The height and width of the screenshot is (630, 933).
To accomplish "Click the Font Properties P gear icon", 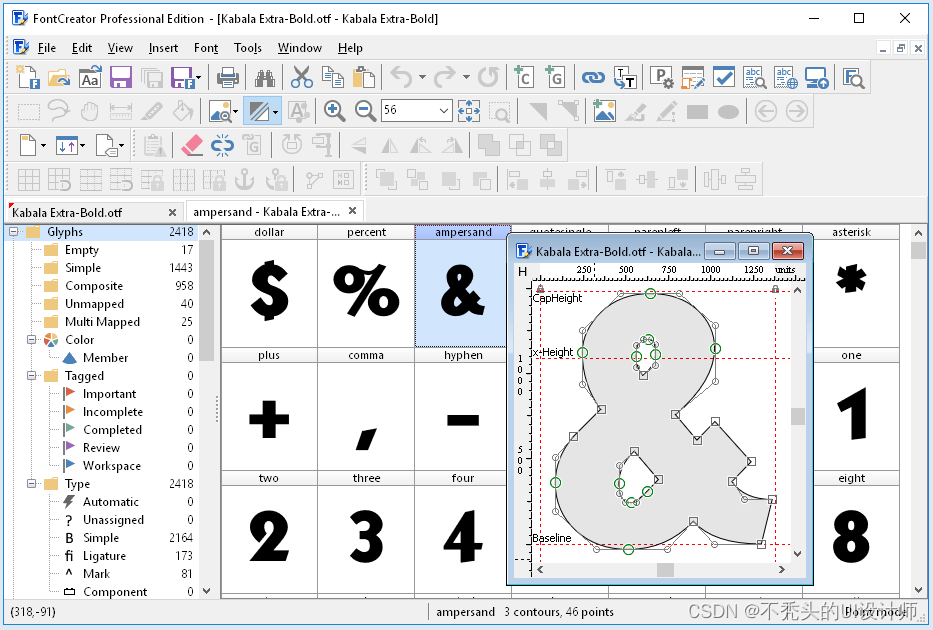I will coord(661,77).
